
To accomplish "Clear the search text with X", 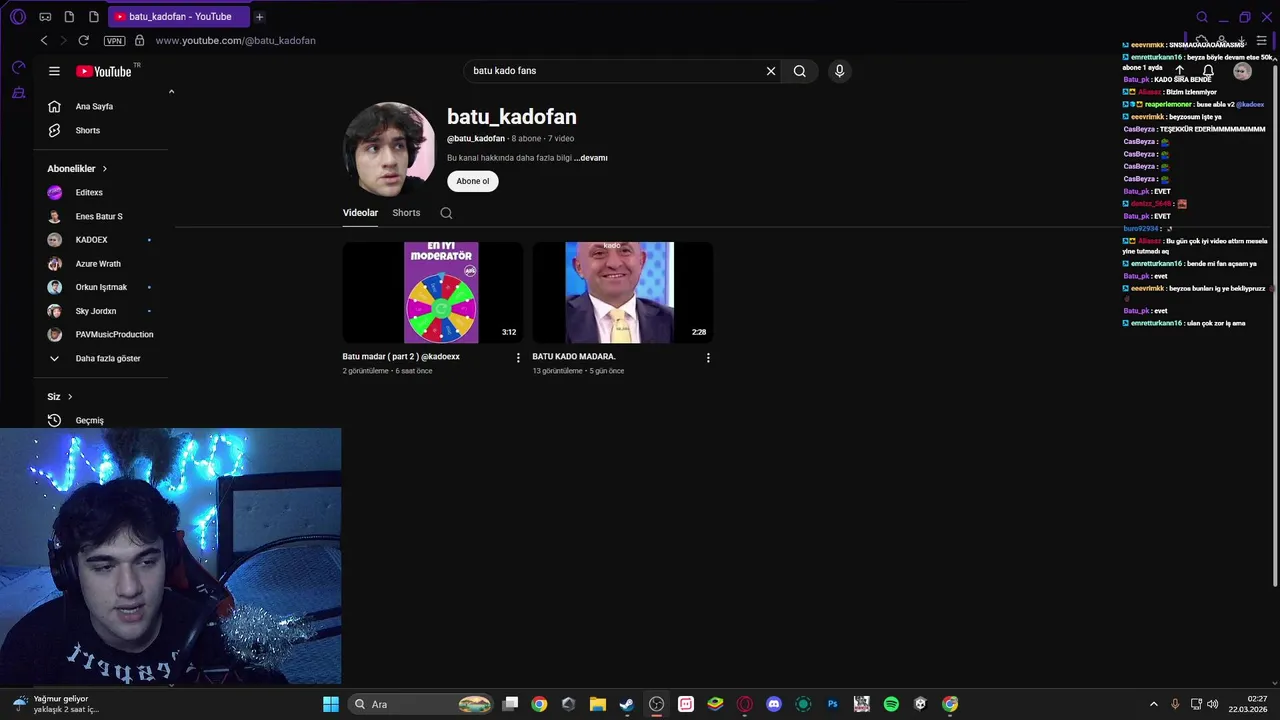I will pyautogui.click(x=771, y=71).
